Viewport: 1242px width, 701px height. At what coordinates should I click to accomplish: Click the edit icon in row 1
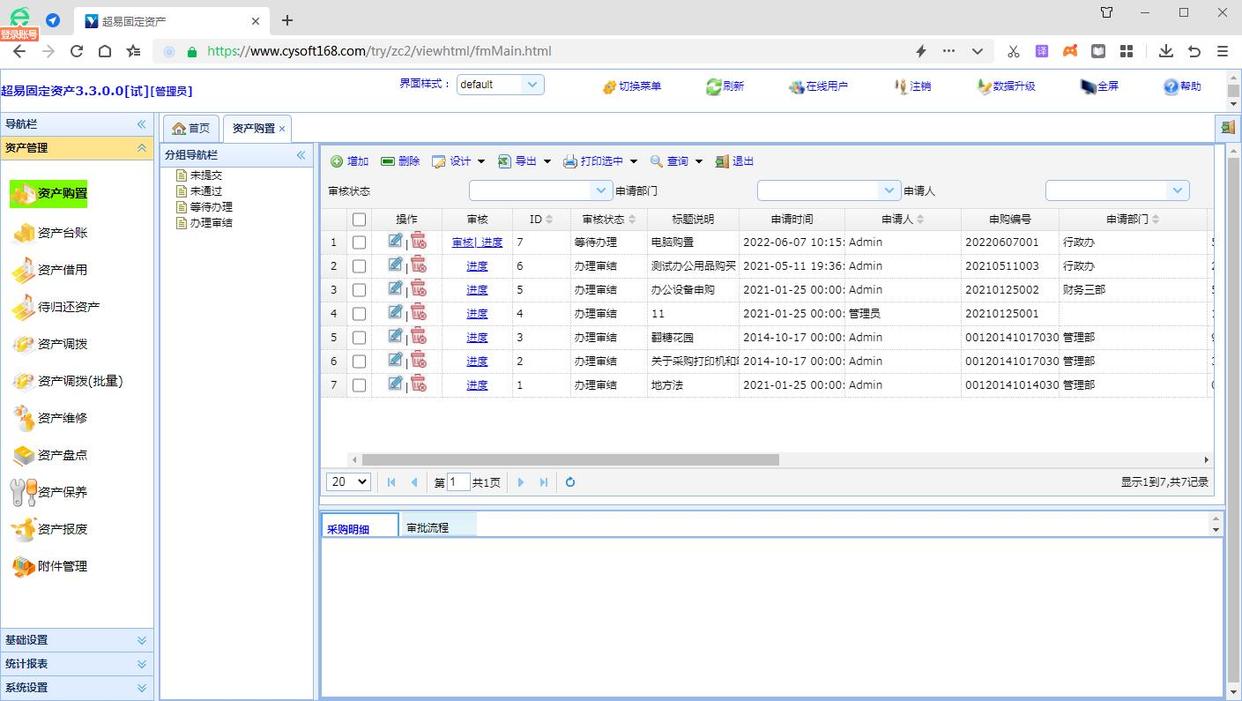[395, 241]
